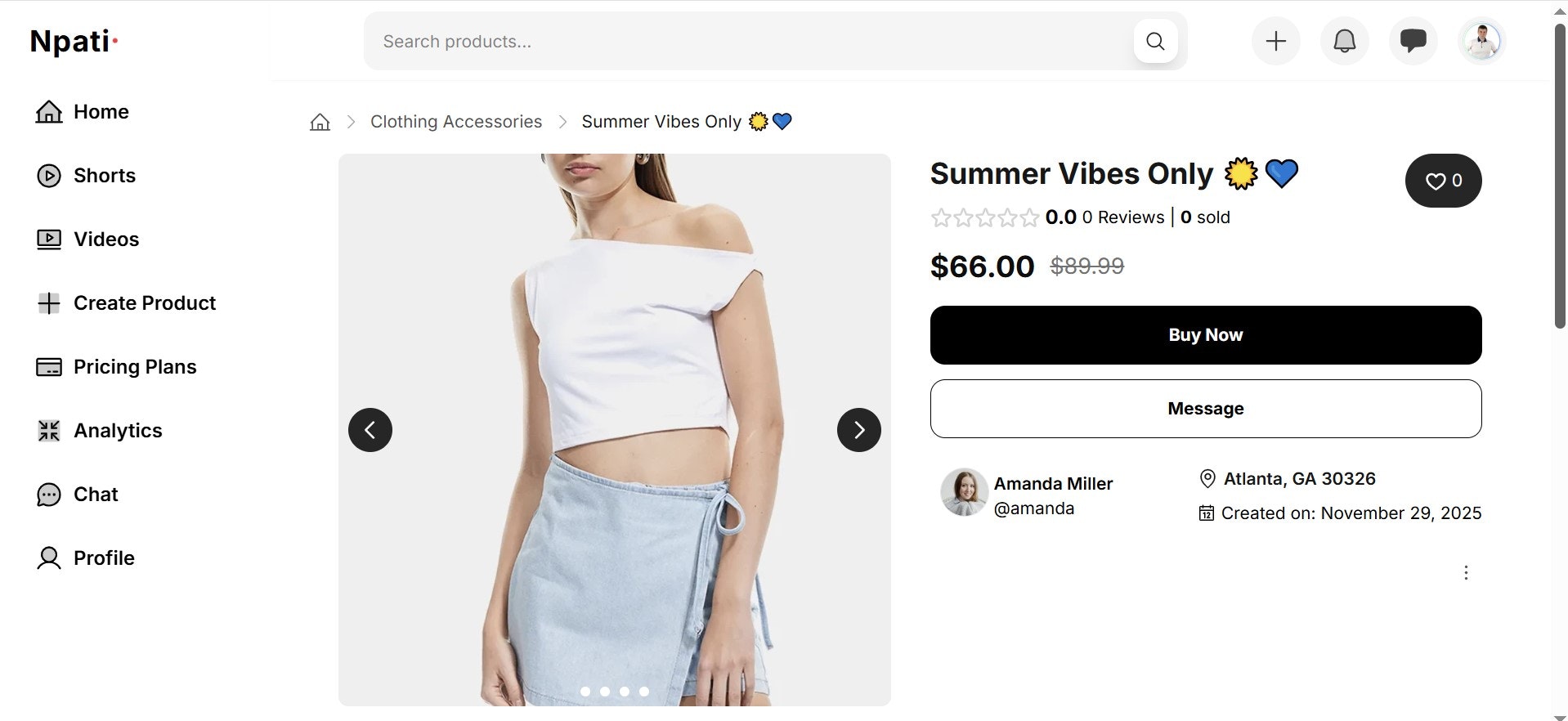Message seller Amanda Miller

pos(1205,409)
